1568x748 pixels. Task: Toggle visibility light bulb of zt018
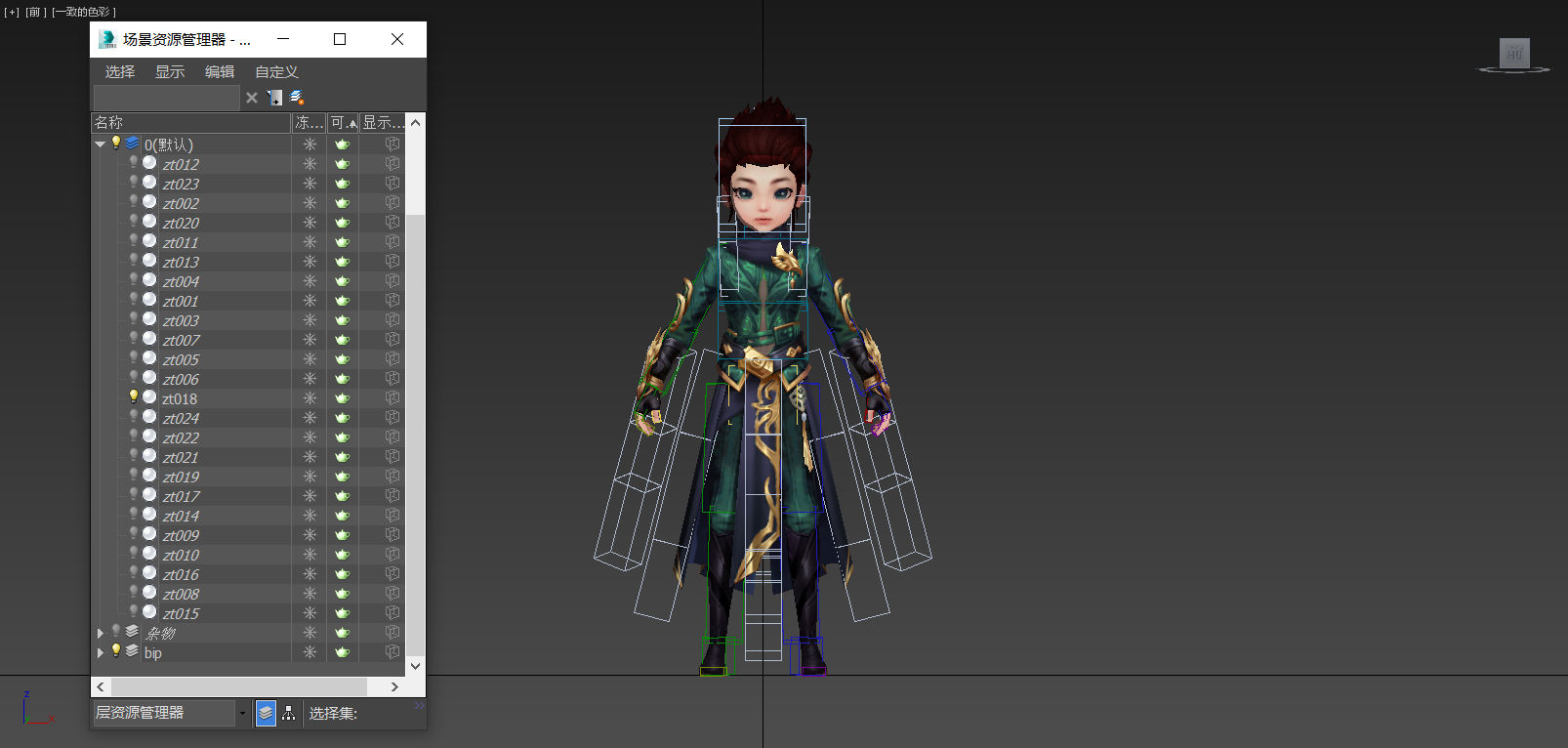(134, 397)
